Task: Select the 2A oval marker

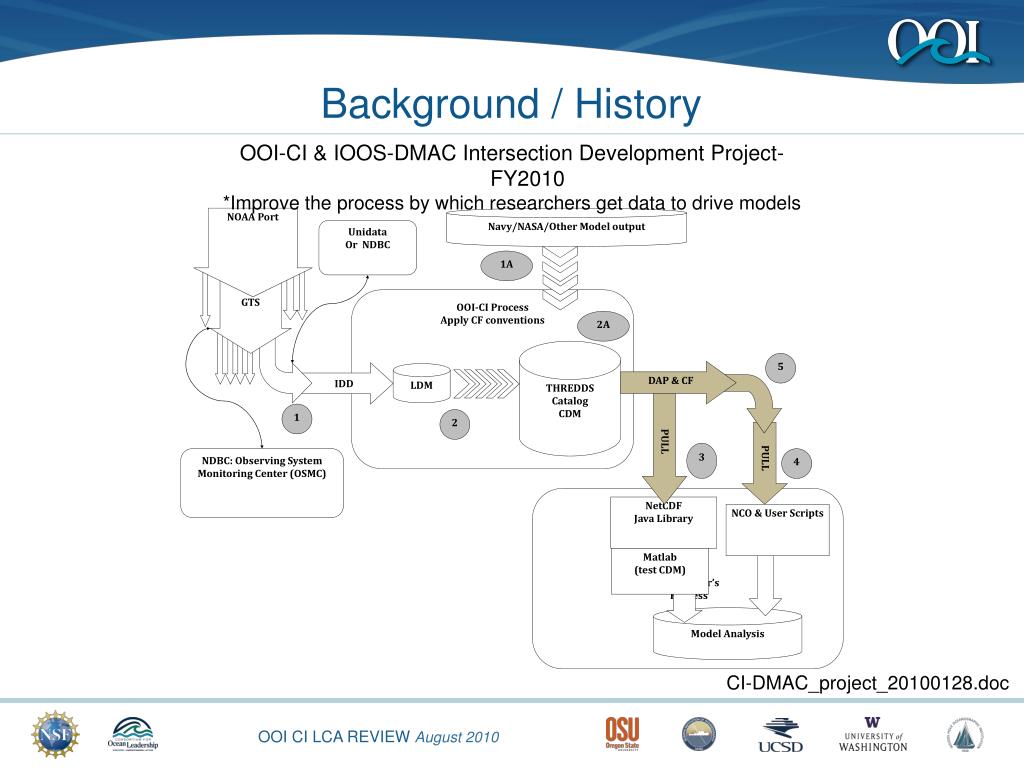Action: (603, 325)
